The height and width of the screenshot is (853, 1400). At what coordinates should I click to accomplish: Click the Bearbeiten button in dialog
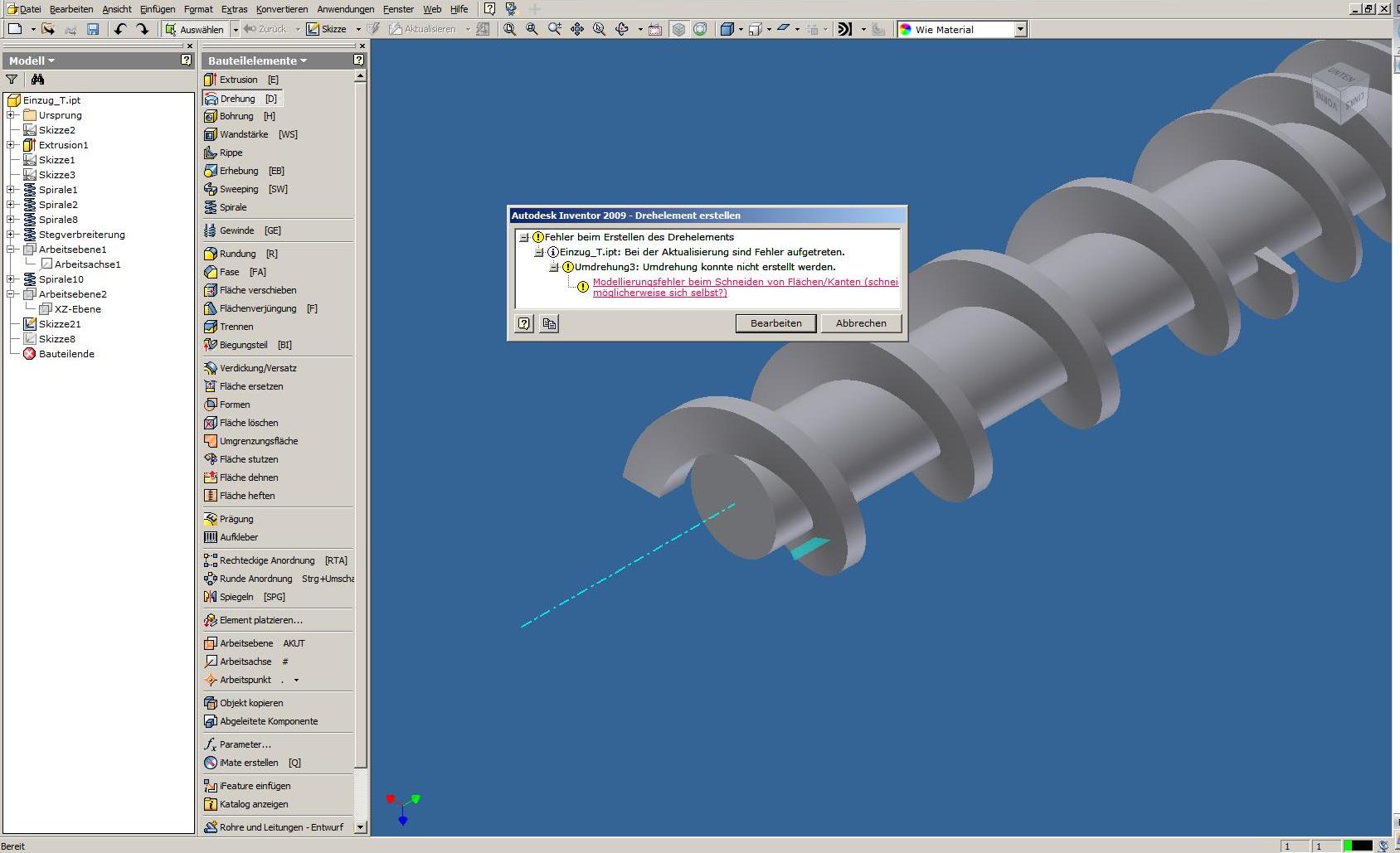click(775, 323)
